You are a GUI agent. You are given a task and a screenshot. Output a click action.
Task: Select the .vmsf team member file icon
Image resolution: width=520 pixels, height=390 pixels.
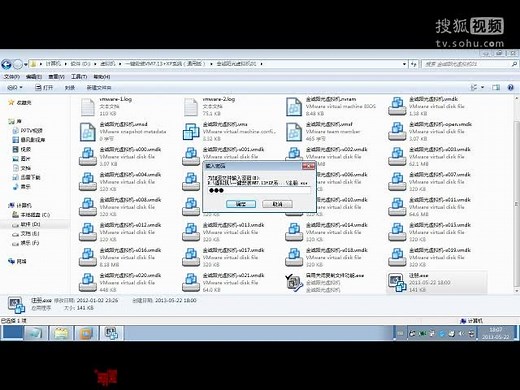coord(294,132)
